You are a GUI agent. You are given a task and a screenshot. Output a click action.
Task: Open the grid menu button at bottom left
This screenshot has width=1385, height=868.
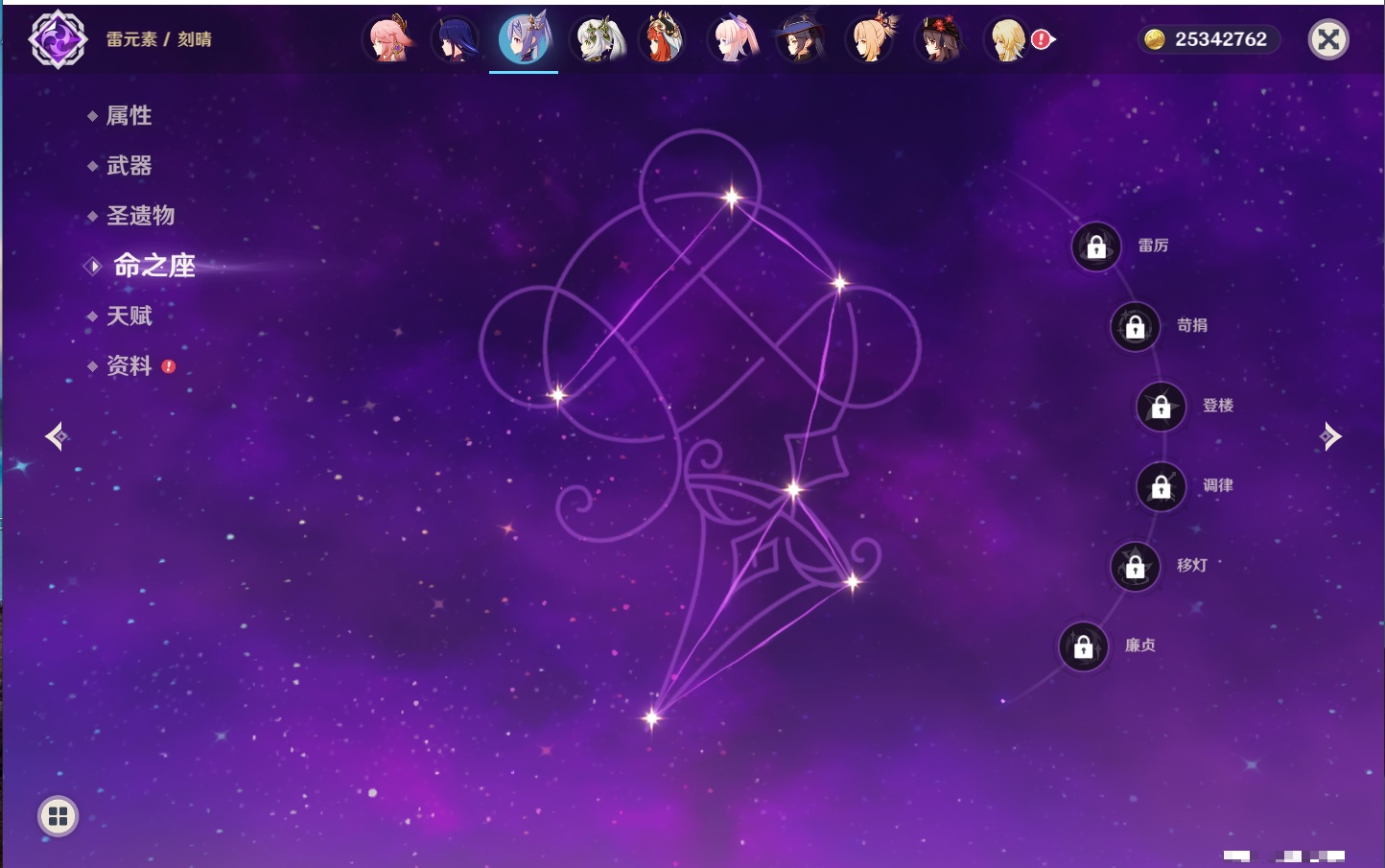tap(58, 816)
